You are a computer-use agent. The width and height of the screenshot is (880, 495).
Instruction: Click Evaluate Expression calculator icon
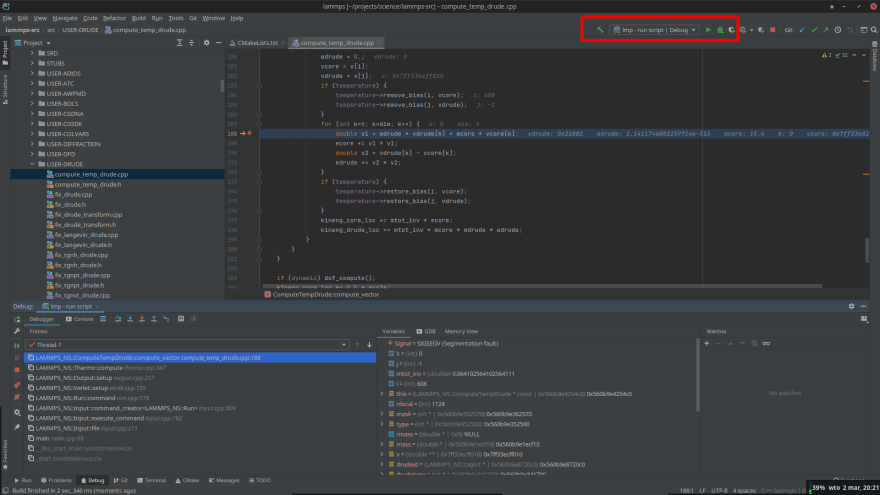click(x=181, y=319)
